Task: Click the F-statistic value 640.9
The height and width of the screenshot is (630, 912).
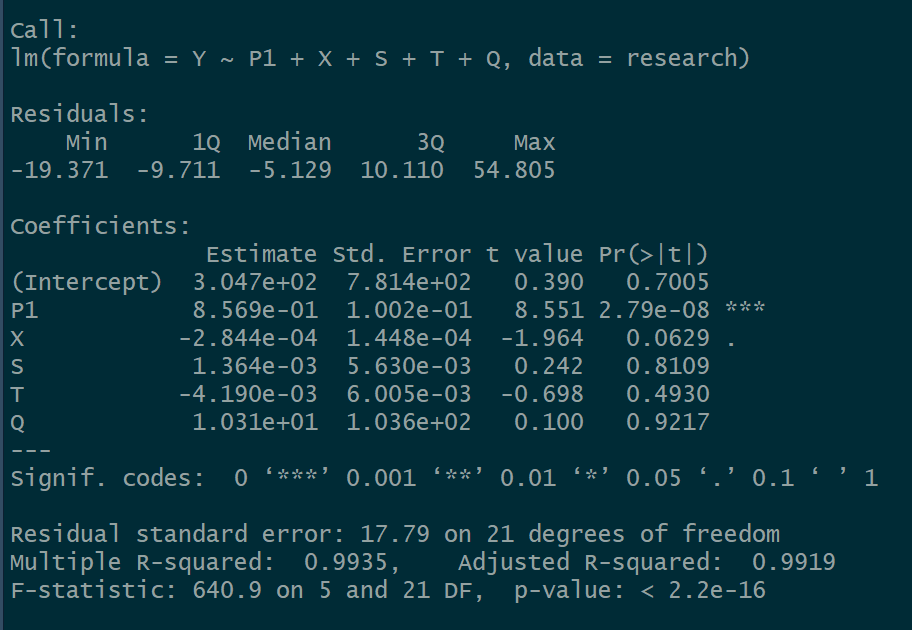Action: tap(227, 590)
